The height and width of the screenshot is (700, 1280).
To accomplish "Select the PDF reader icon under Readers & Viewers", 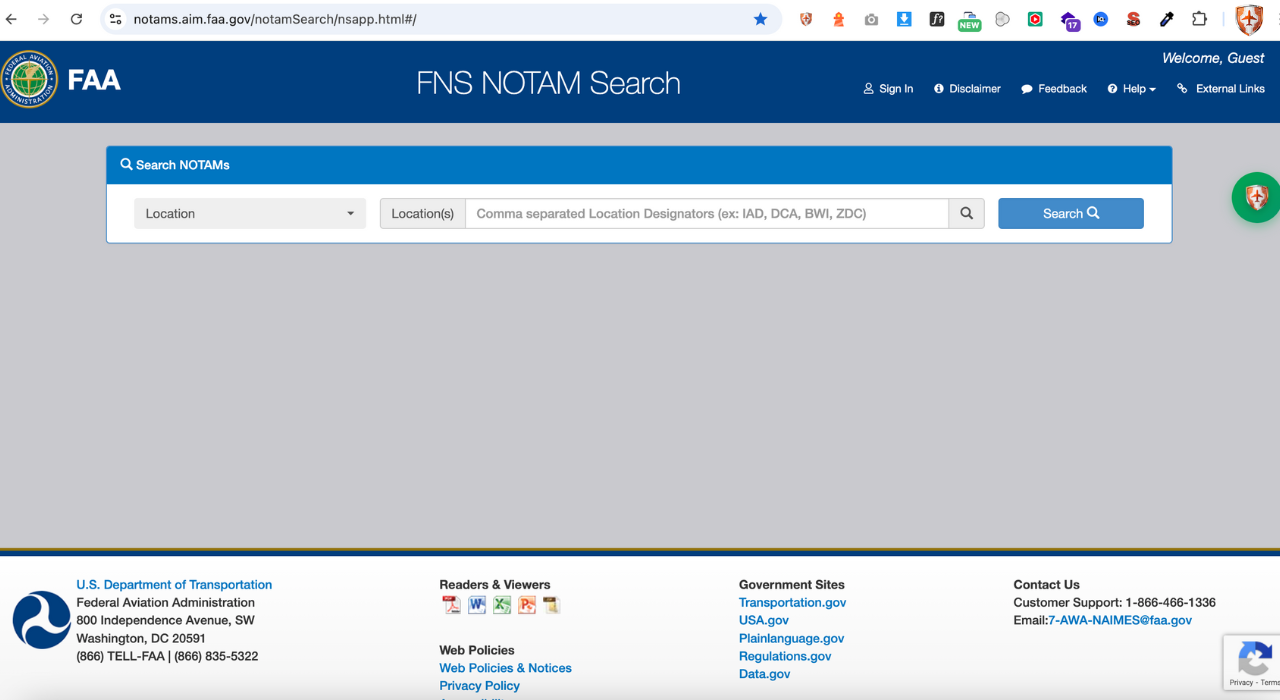I will (x=450, y=605).
